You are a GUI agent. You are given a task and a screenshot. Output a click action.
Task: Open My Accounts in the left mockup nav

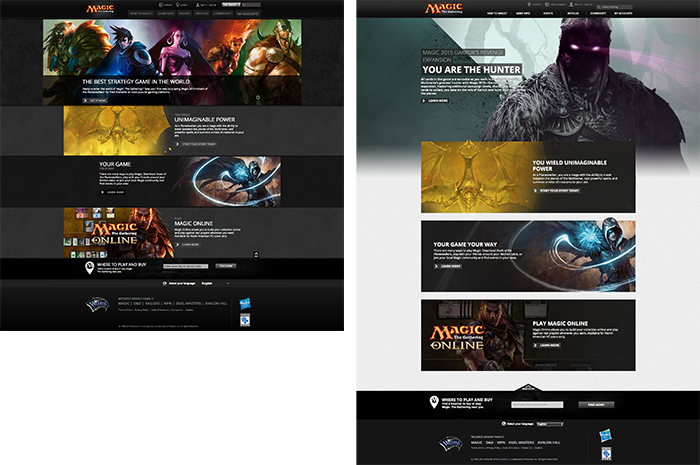(x=247, y=13)
